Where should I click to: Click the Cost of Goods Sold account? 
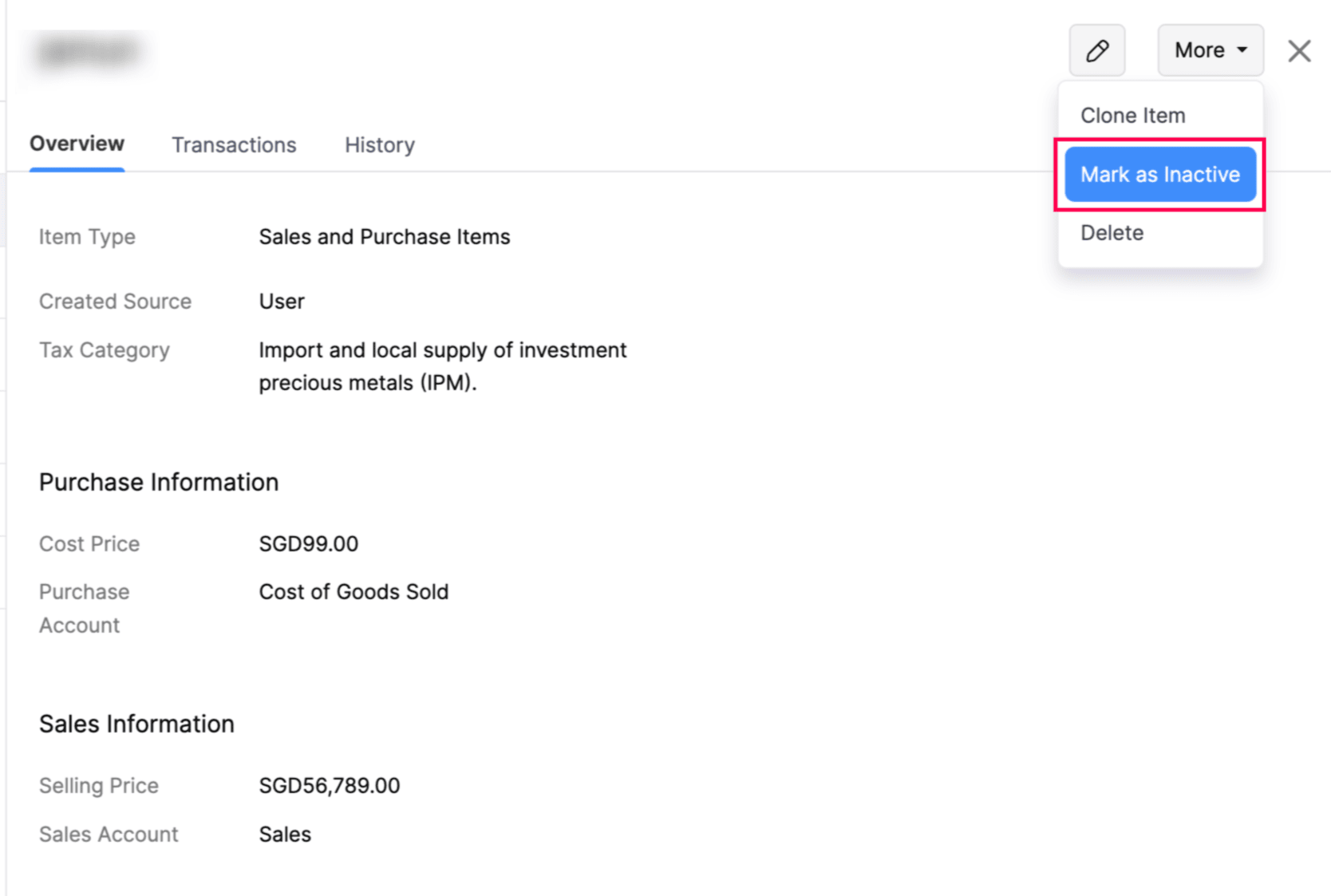click(353, 592)
